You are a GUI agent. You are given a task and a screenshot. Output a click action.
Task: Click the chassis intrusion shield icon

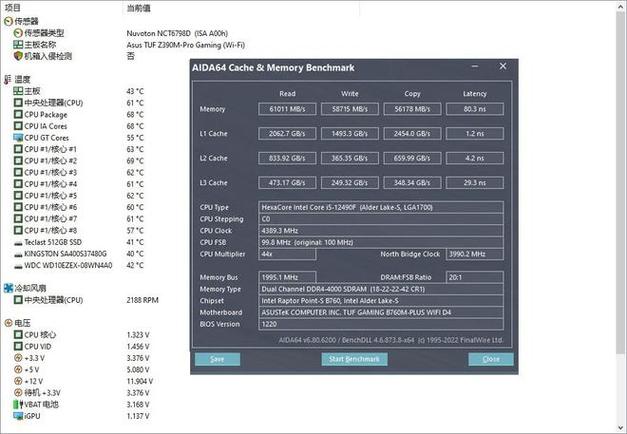tap(18, 56)
